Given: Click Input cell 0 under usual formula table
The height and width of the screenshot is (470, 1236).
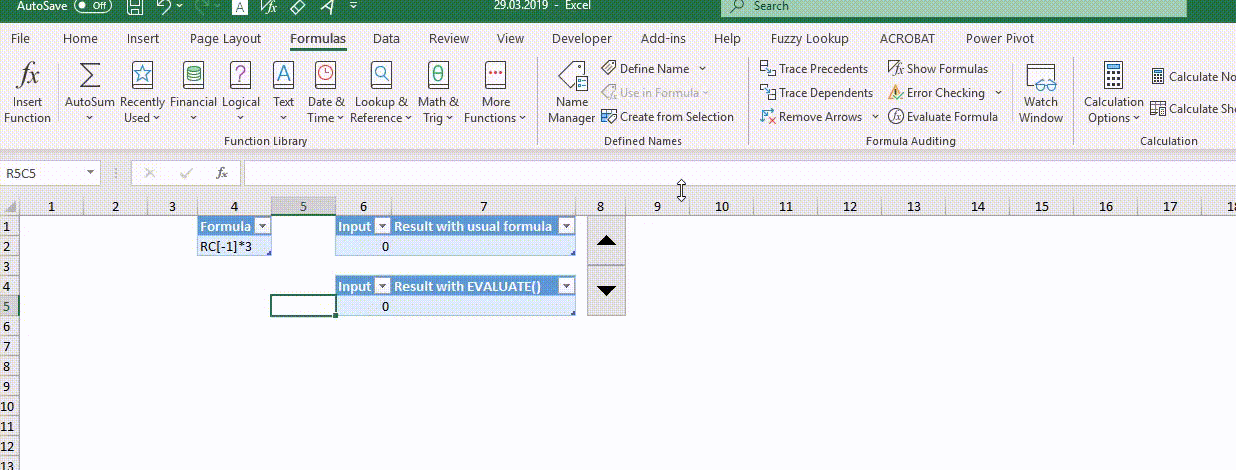Looking at the screenshot, I should click(364, 246).
